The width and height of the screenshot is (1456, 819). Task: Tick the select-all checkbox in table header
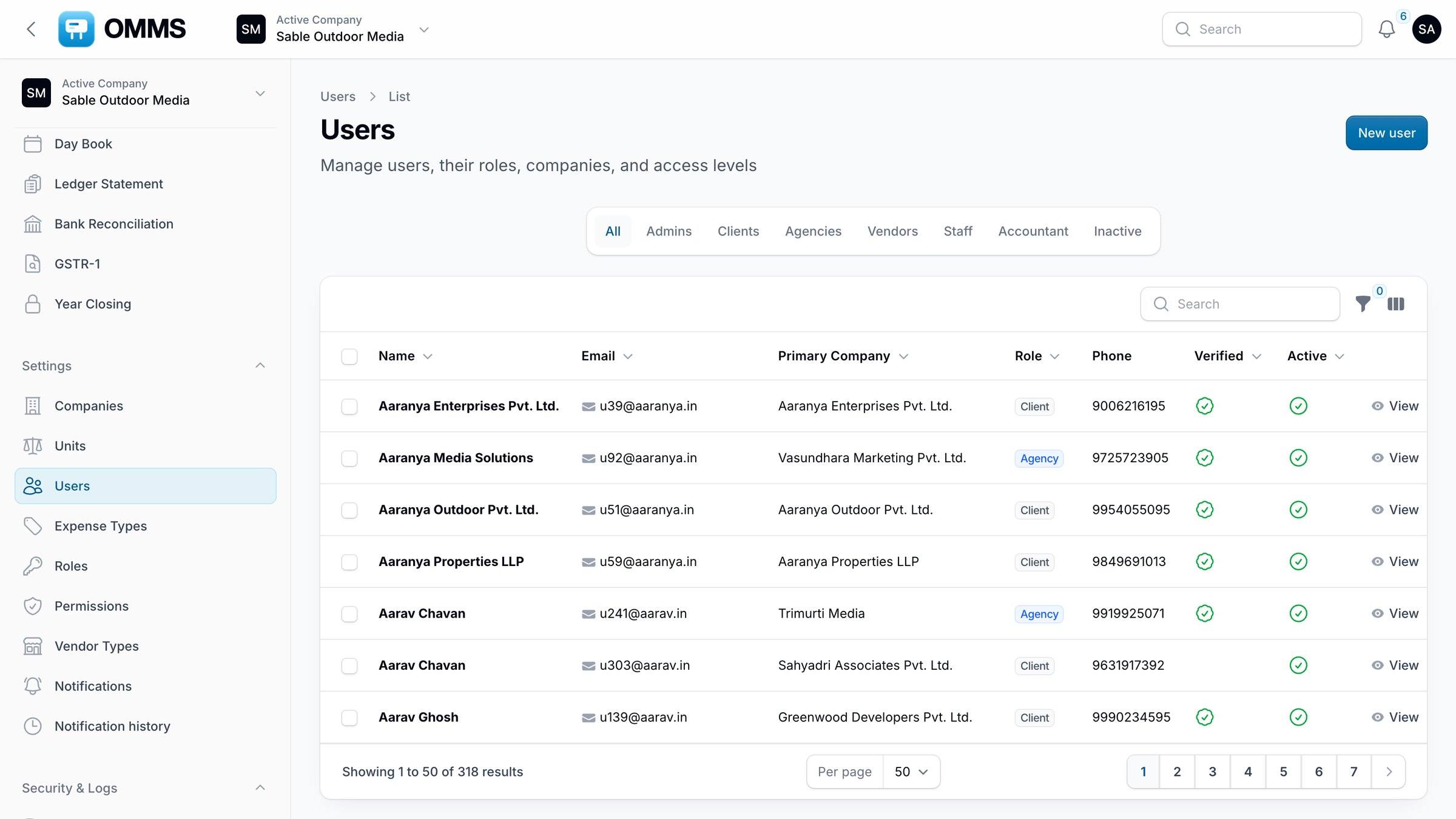tap(349, 356)
